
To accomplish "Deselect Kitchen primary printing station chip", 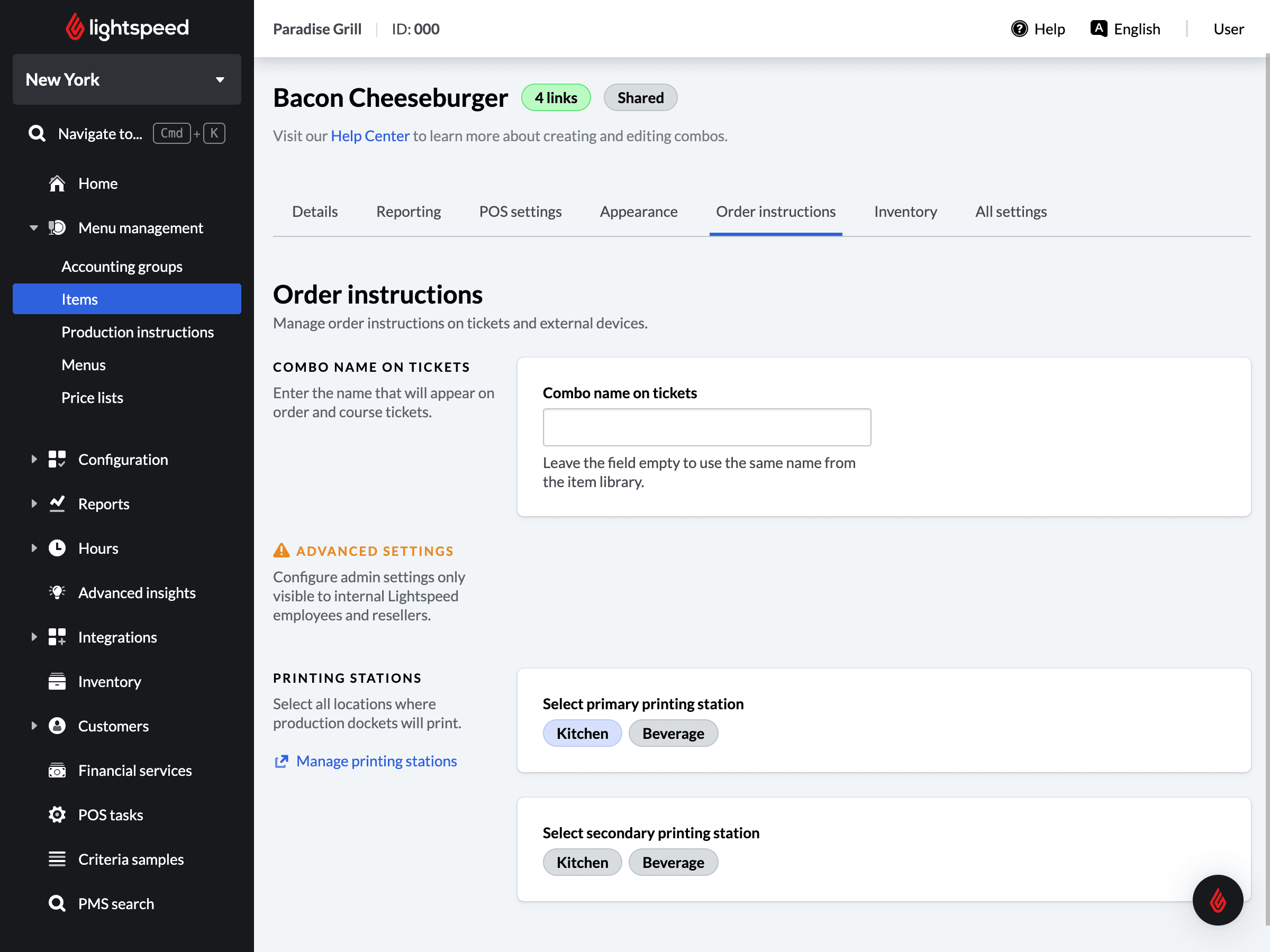I will (582, 734).
